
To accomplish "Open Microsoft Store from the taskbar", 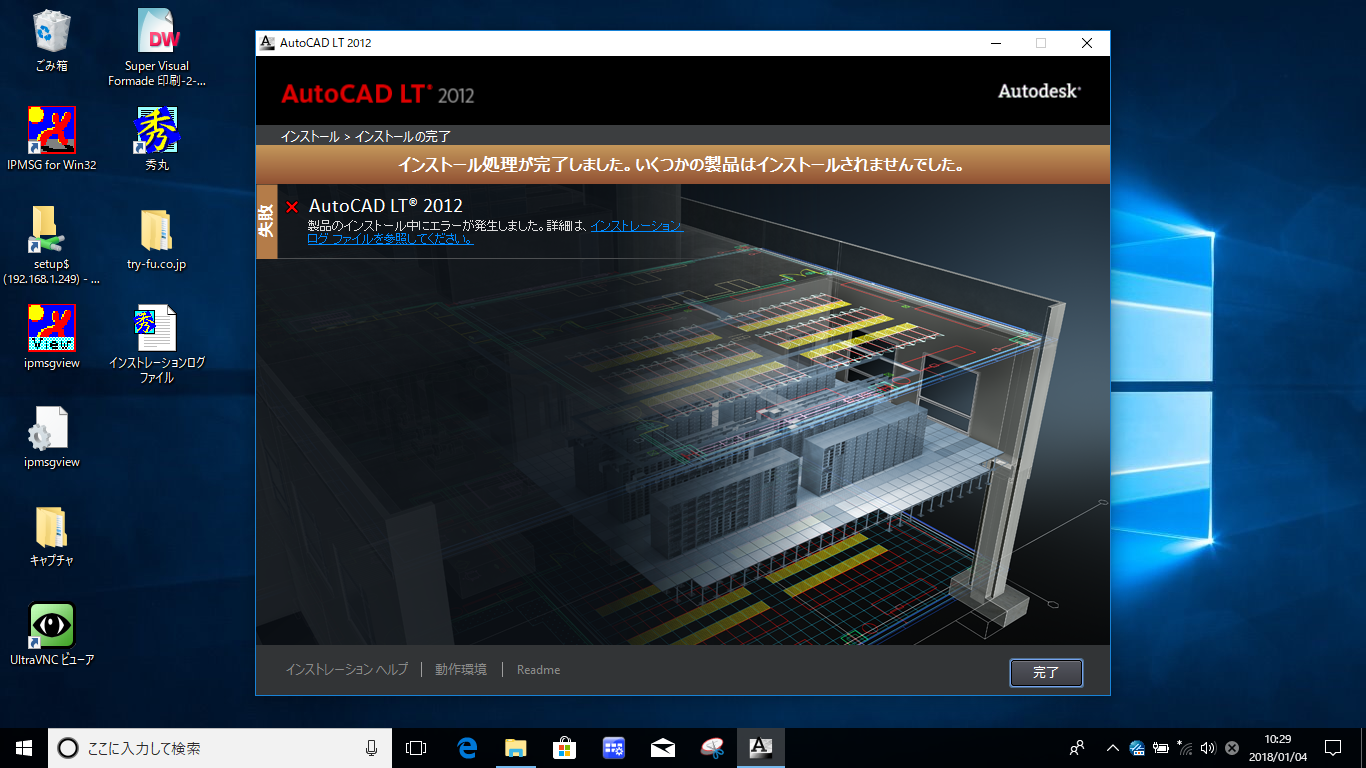I will [x=565, y=747].
